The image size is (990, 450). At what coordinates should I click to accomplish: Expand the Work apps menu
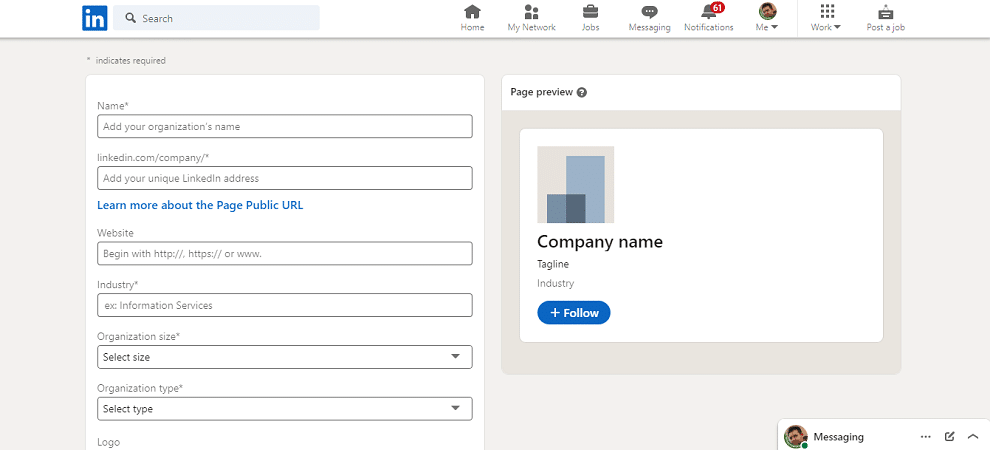point(826,18)
